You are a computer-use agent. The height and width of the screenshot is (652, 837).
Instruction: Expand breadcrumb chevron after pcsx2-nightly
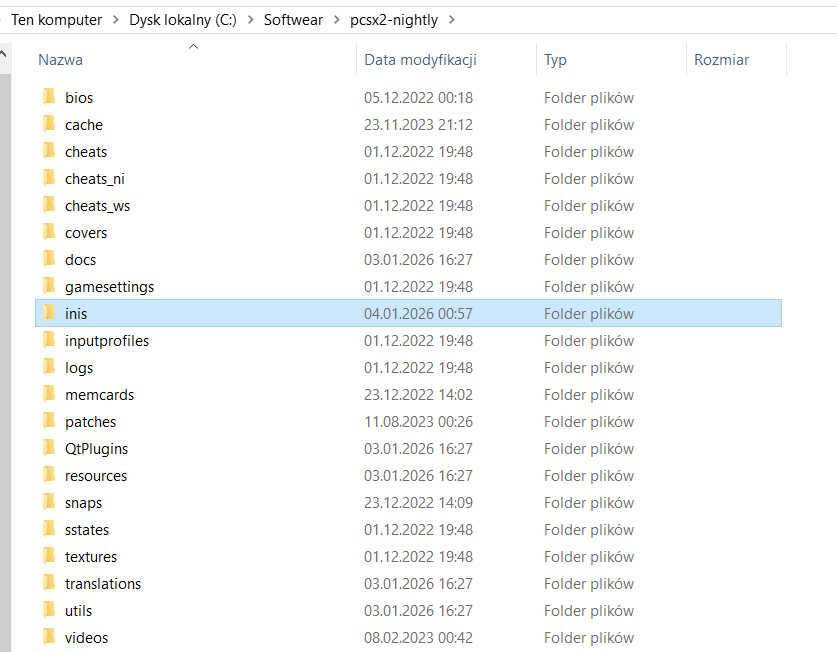[452, 20]
